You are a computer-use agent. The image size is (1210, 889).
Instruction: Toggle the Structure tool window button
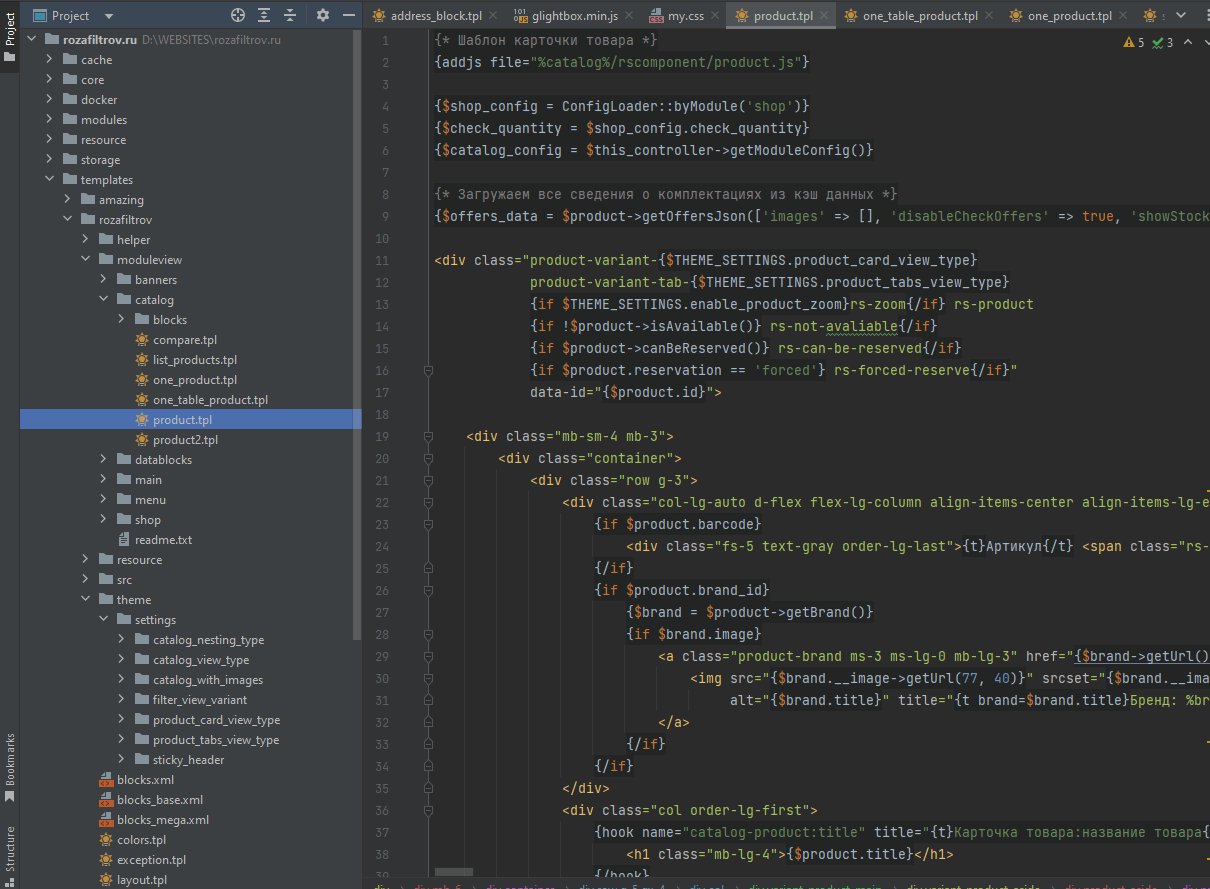click(x=10, y=848)
